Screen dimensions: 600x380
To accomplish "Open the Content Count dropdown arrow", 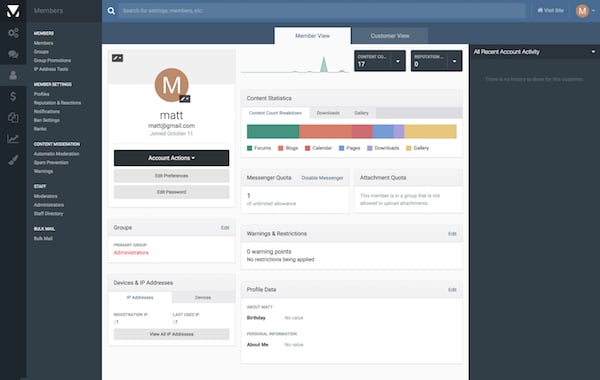I will (x=398, y=61).
